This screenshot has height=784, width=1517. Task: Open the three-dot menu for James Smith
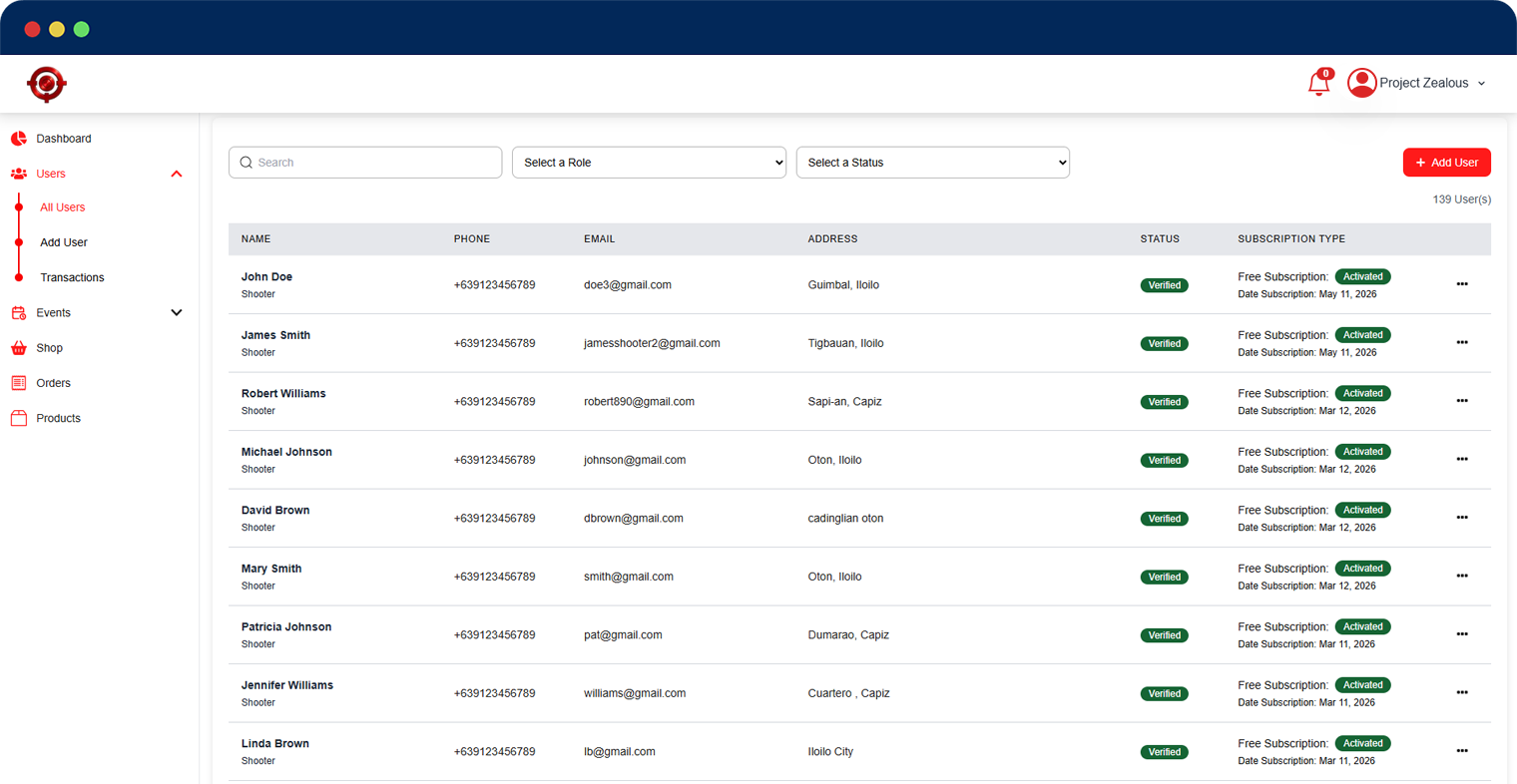click(1462, 342)
